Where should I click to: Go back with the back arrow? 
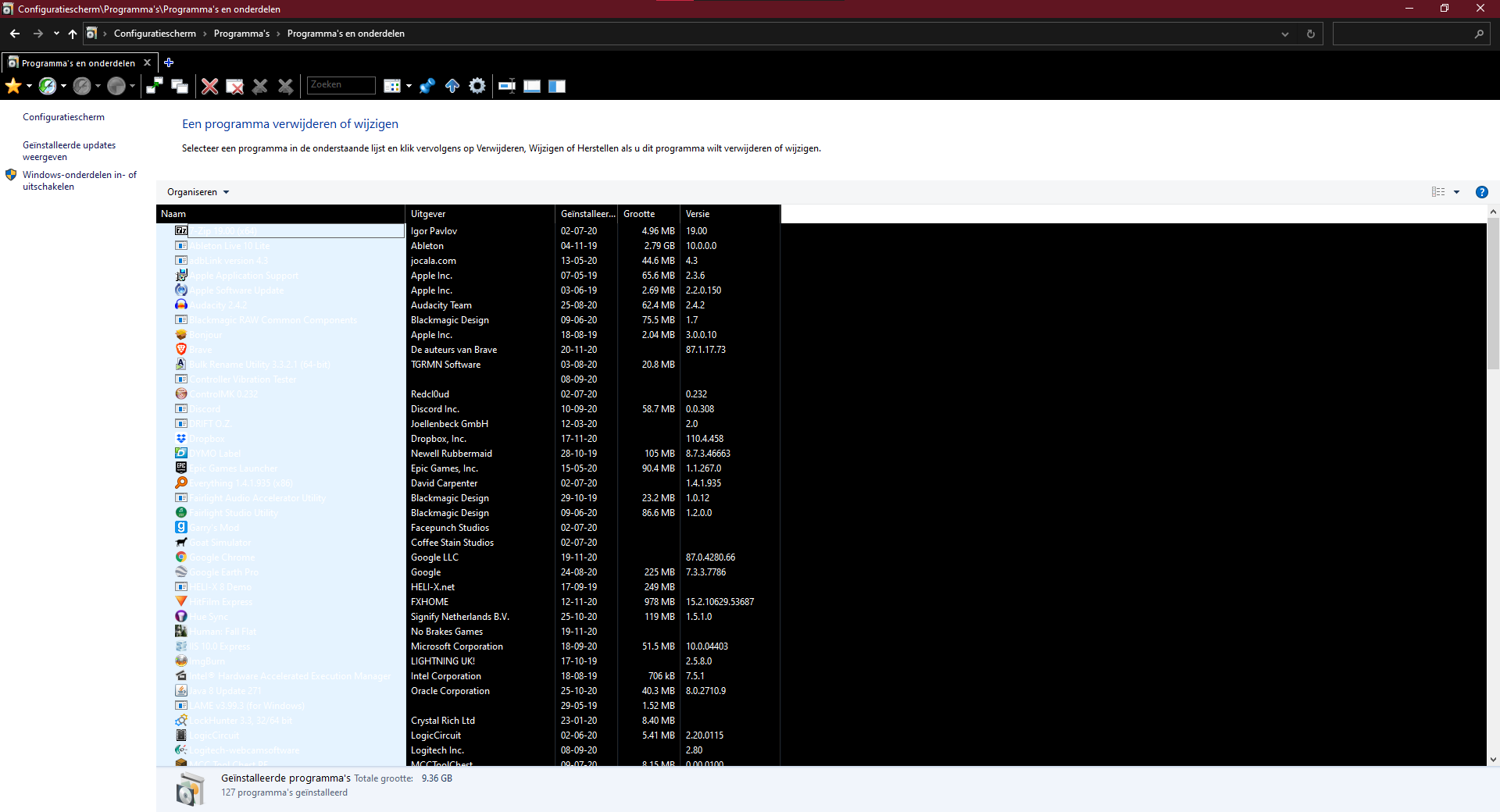(x=15, y=34)
